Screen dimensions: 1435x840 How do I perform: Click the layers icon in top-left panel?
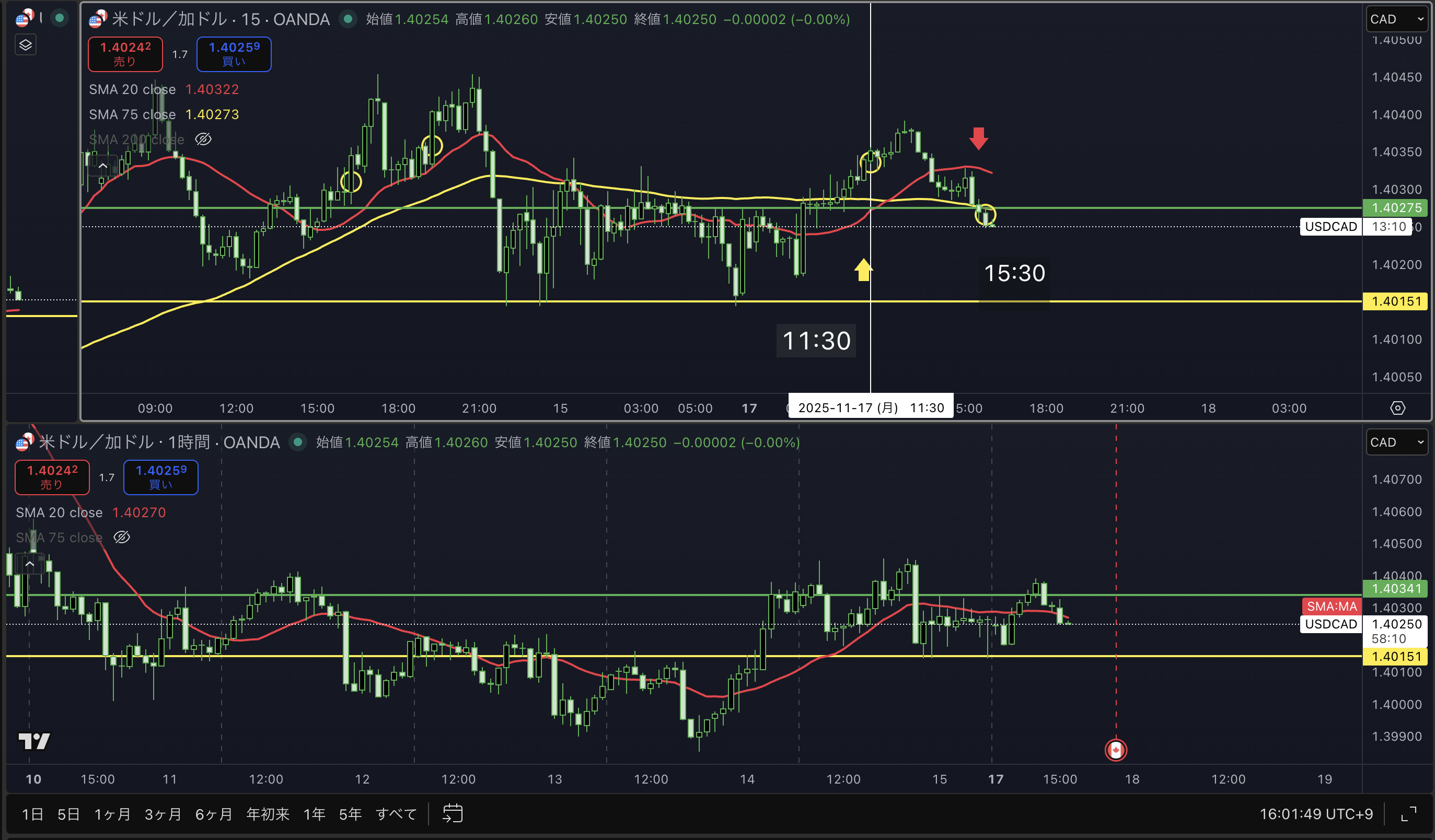point(26,45)
